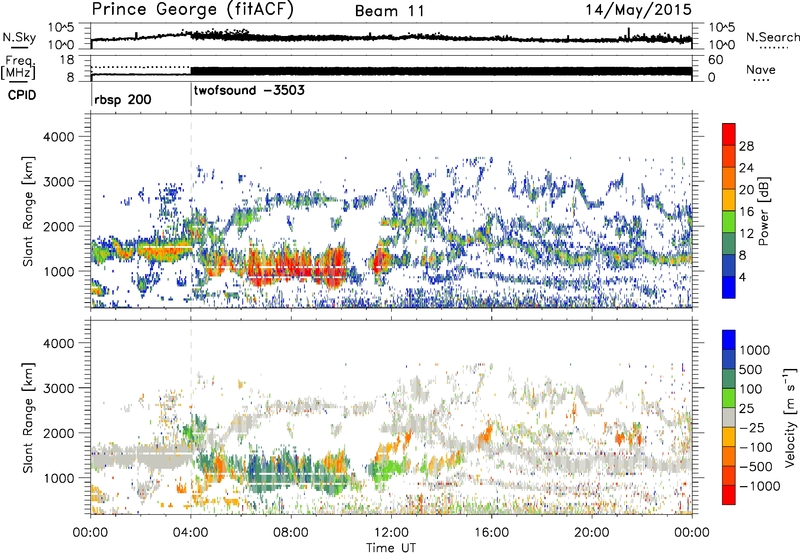Click the power colorbar value 28
This screenshot has width=800, height=554.
tap(746, 146)
